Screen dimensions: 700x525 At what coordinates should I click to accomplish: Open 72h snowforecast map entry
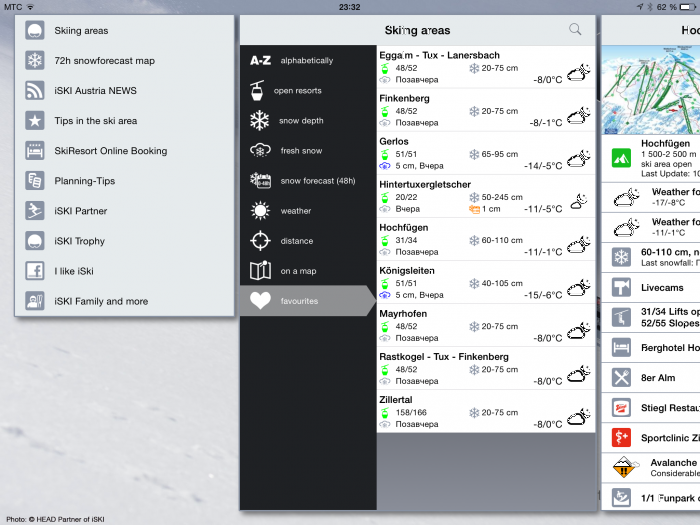coord(125,60)
